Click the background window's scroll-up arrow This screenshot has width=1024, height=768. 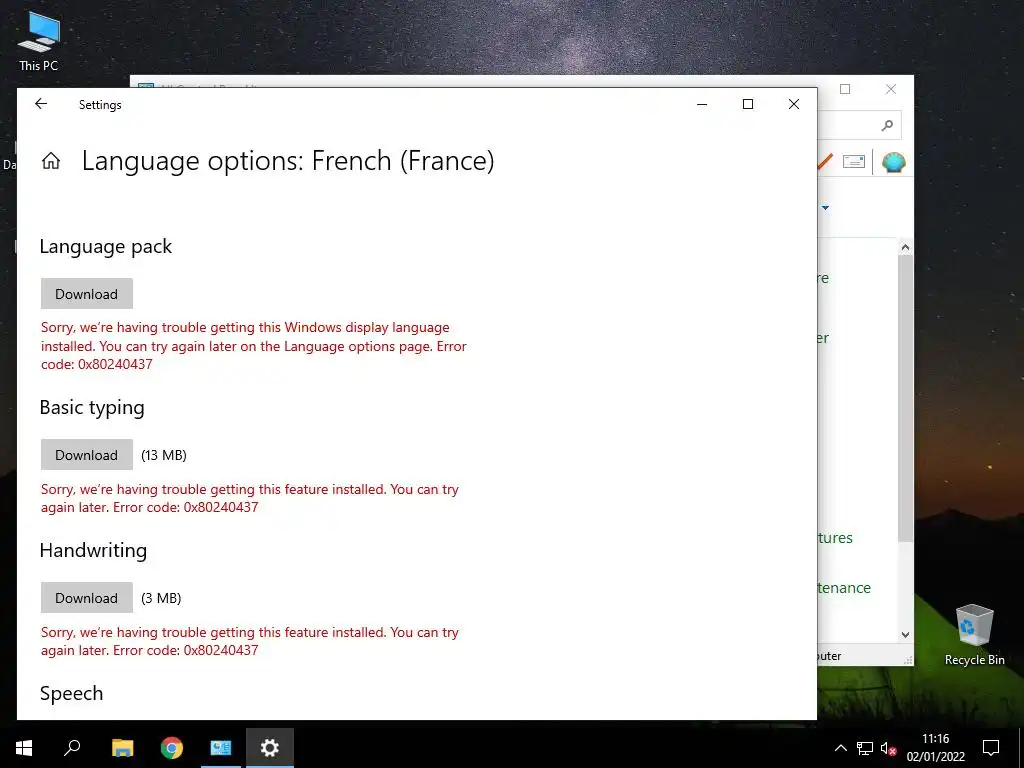click(905, 247)
